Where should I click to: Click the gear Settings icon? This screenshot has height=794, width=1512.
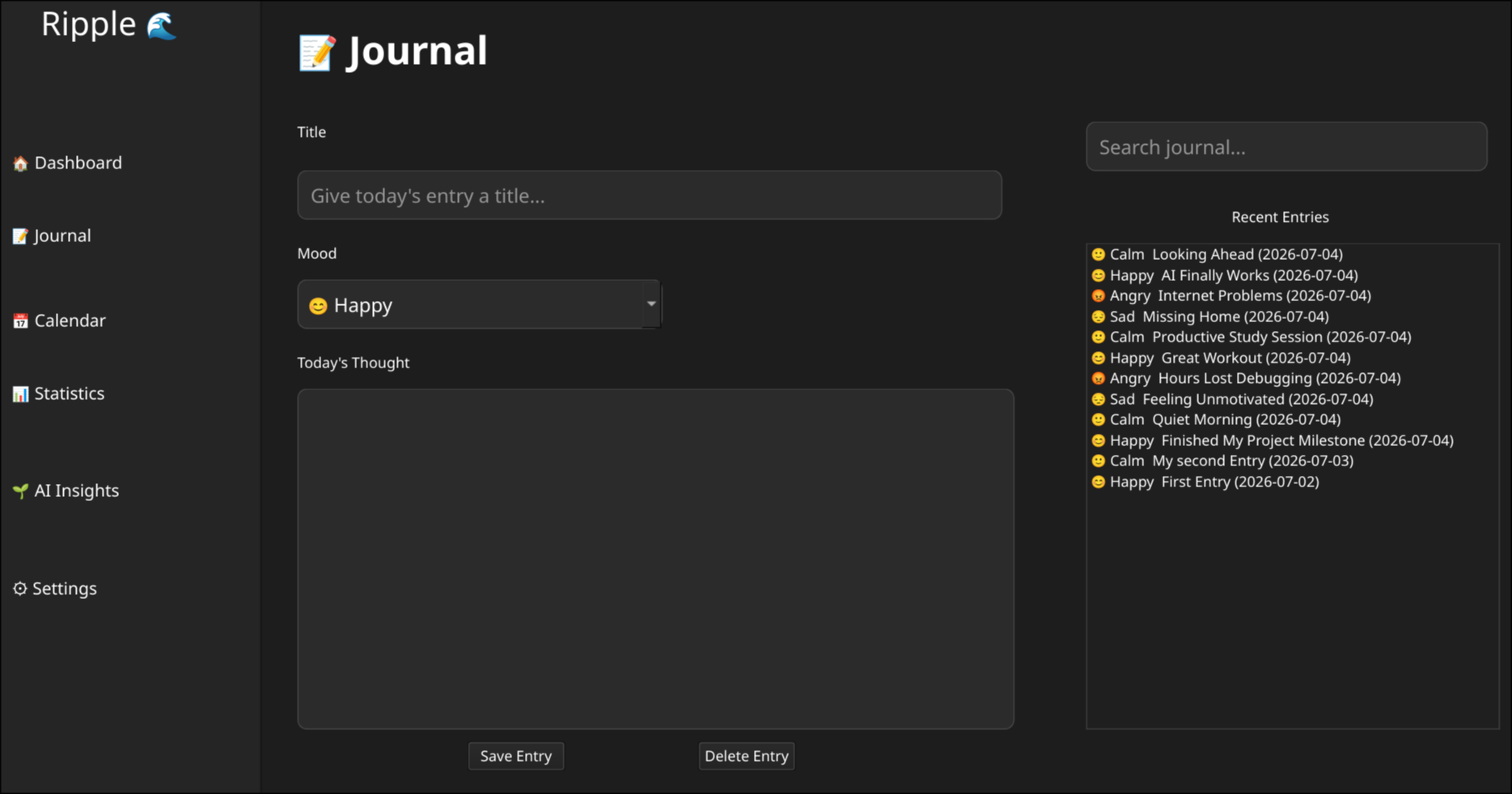click(x=20, y=588)
